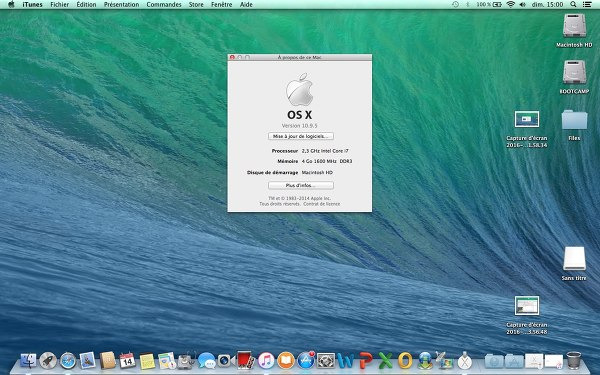Open Boot Camp Assistant in Dock
This screenshot has height=375, width=600.
coord(444,360)
